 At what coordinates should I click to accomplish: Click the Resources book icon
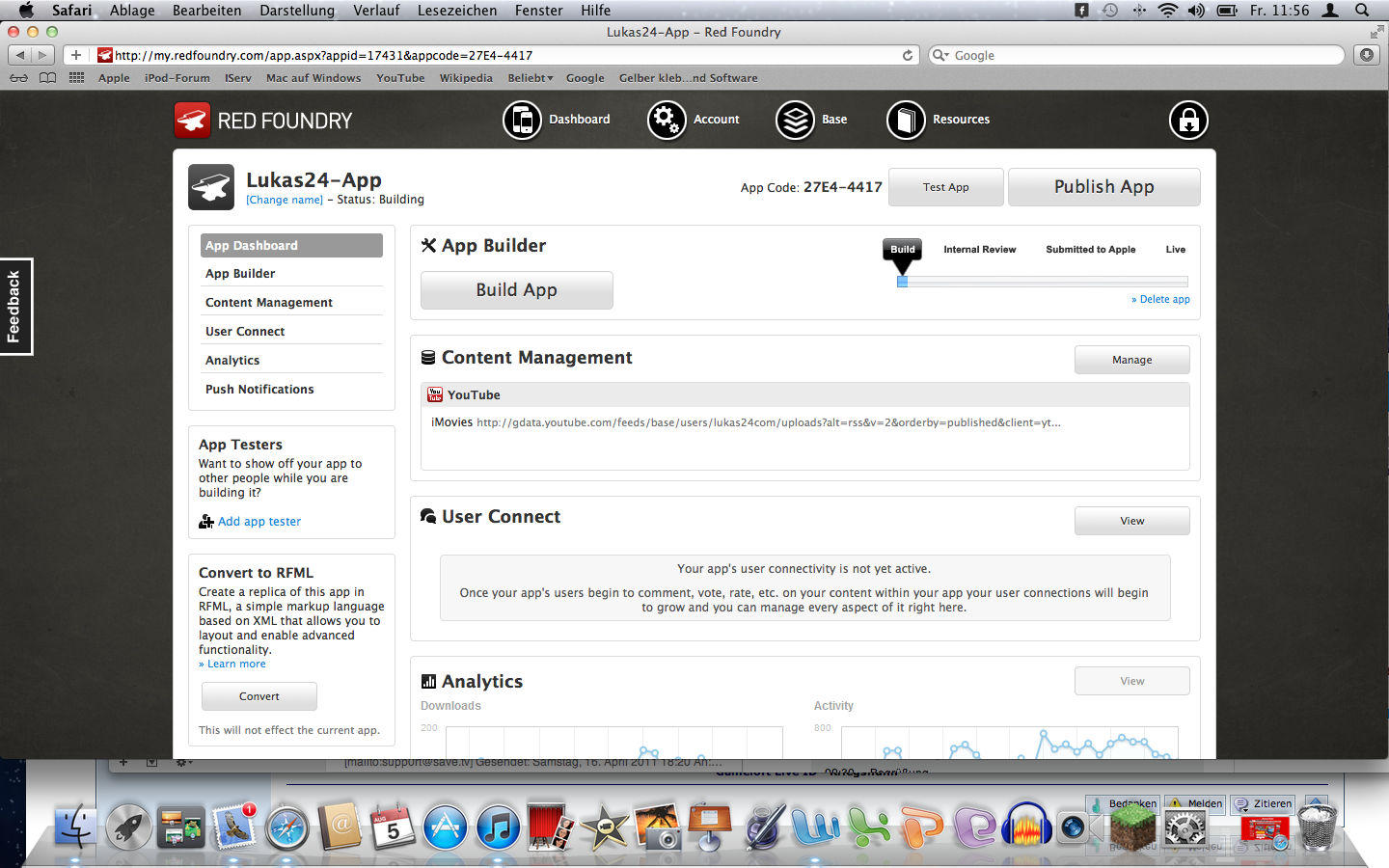(x=906, y=121)
